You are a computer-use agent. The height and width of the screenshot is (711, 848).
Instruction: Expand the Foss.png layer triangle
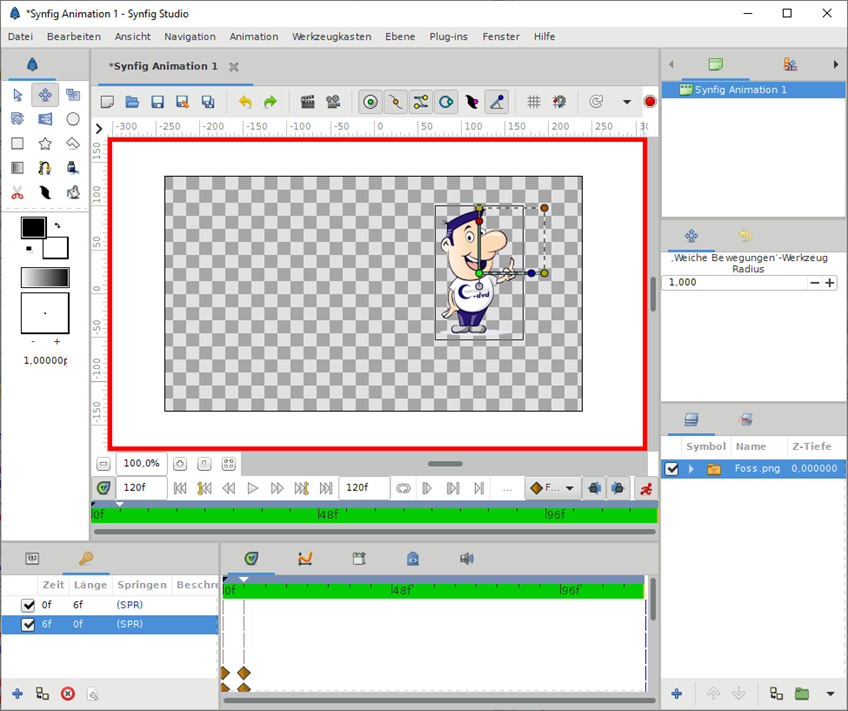[x=691, y=468]
